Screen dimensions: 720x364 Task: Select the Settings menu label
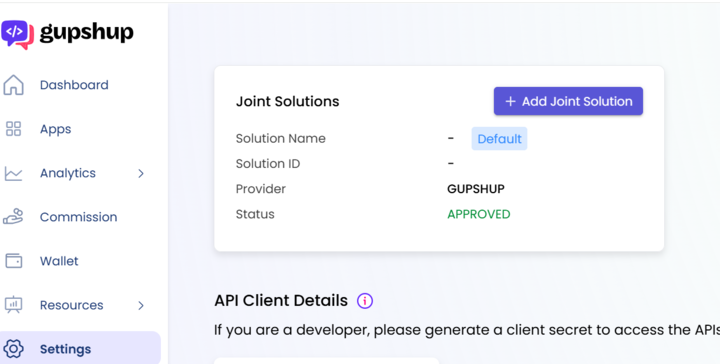click(x=66, y=349)
